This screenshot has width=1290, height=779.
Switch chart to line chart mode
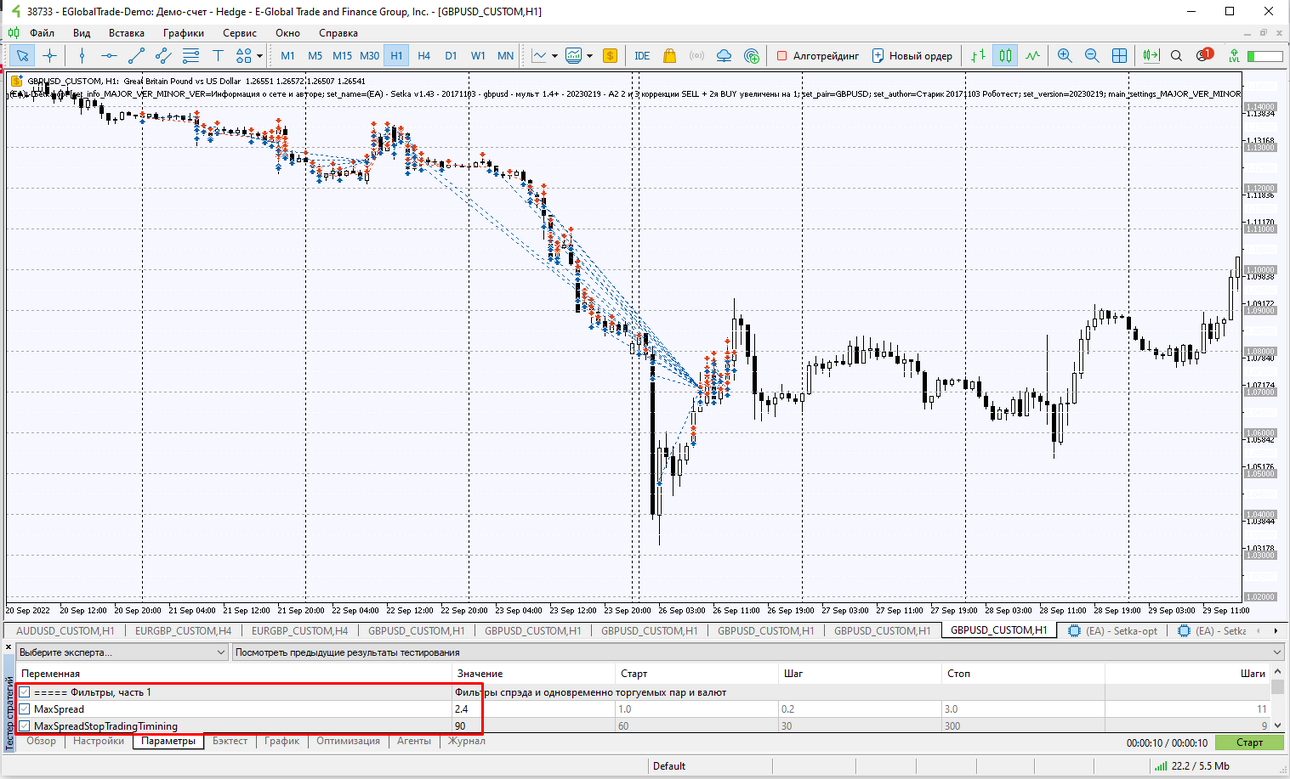pos(1033,56)
